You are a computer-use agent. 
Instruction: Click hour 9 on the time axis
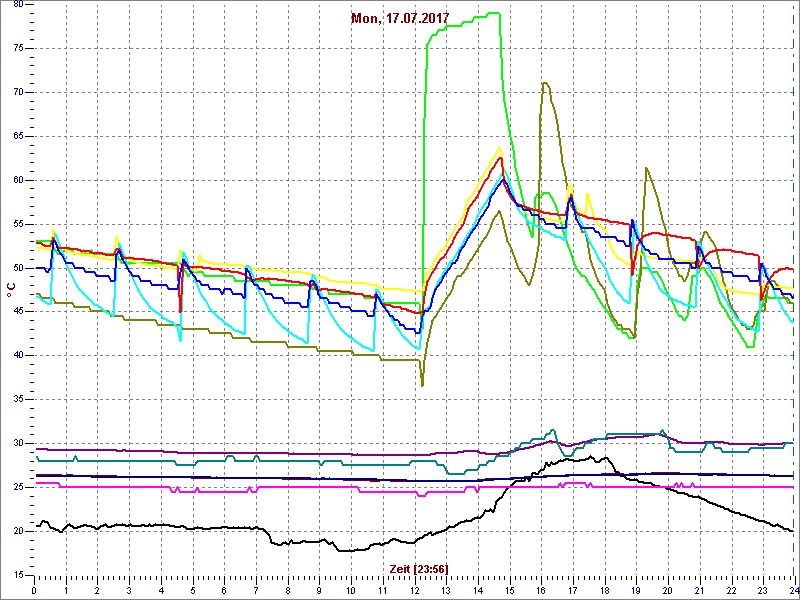(x=319, y=589)
